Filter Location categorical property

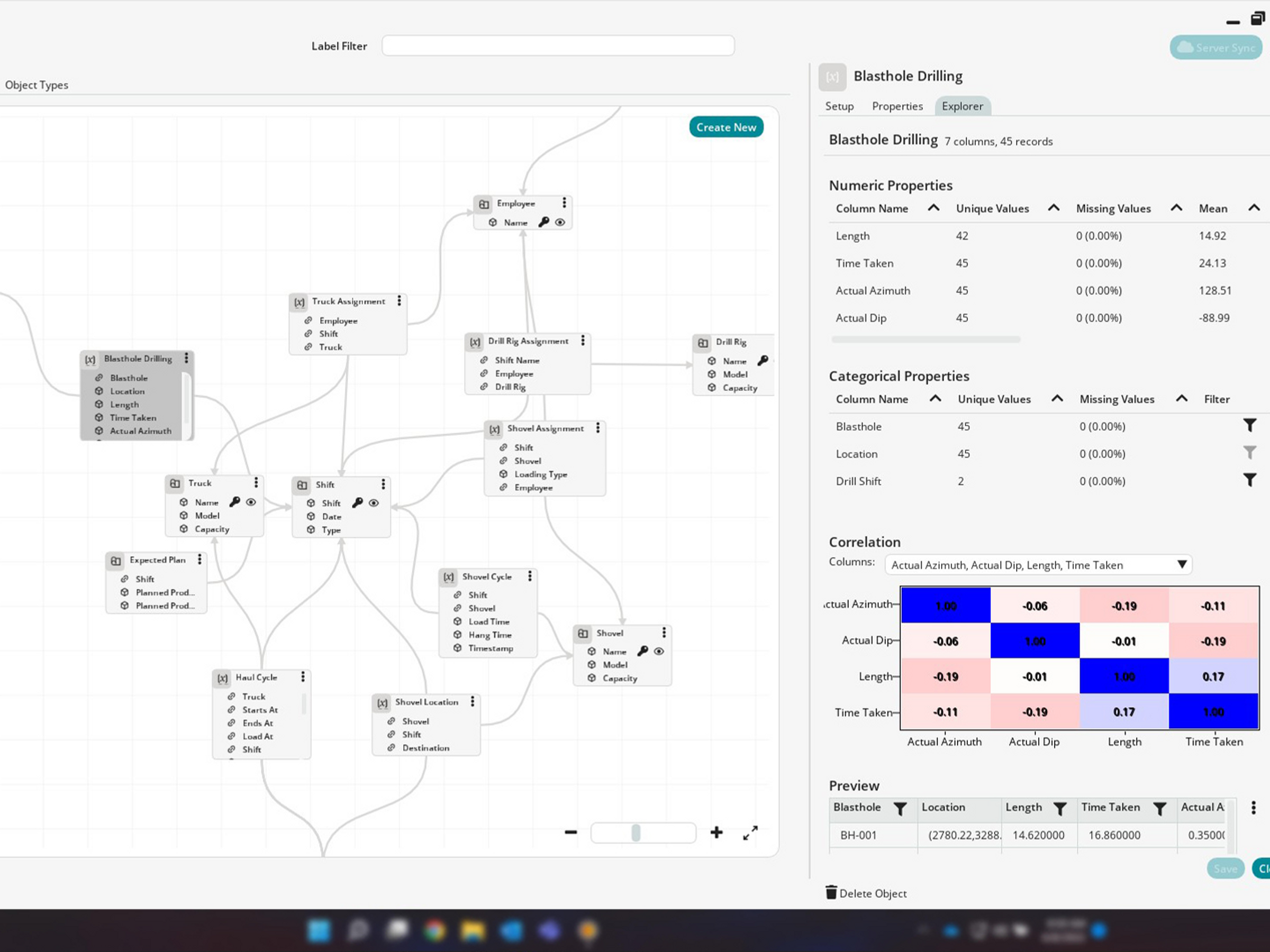point(1250,453)
